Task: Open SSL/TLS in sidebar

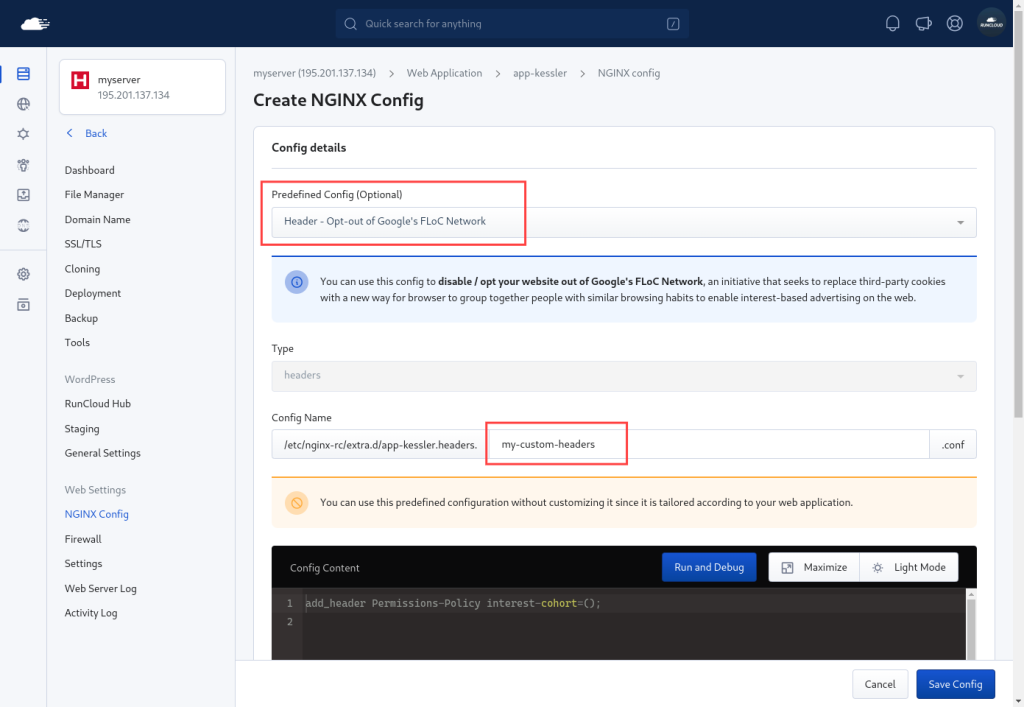Action: [83, 244]
